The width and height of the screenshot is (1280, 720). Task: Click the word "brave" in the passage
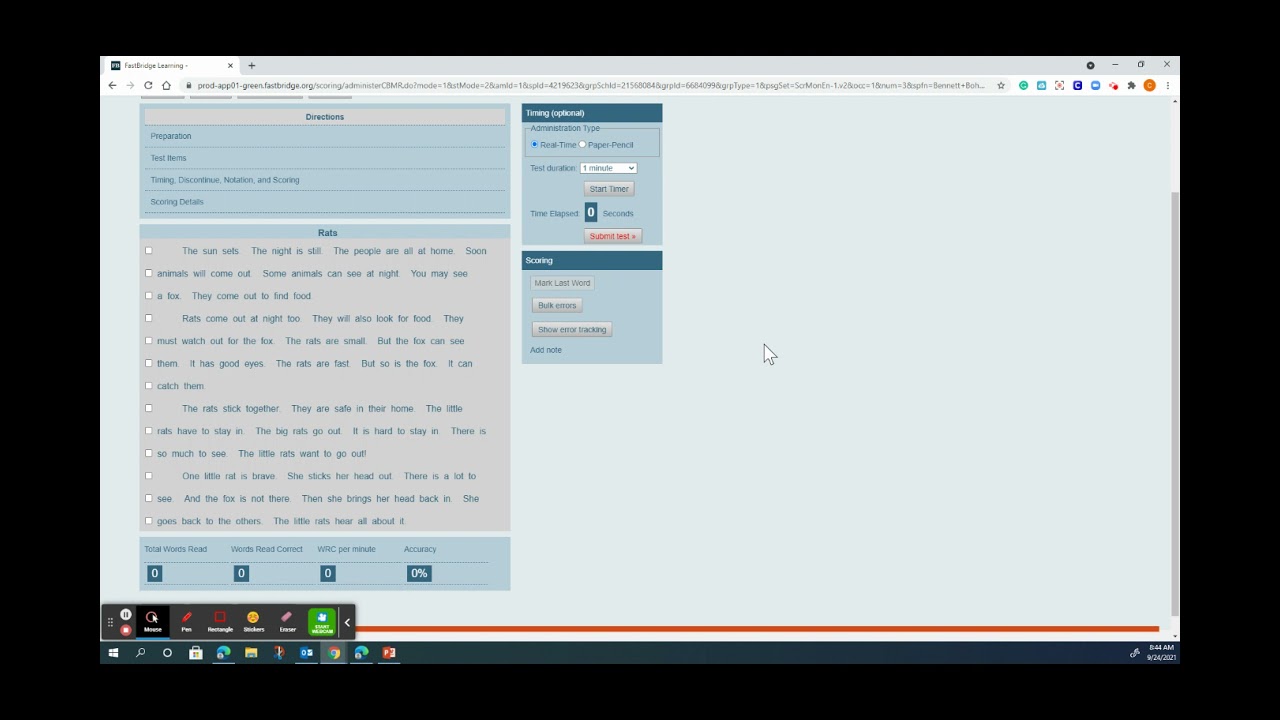click(263, 476)
